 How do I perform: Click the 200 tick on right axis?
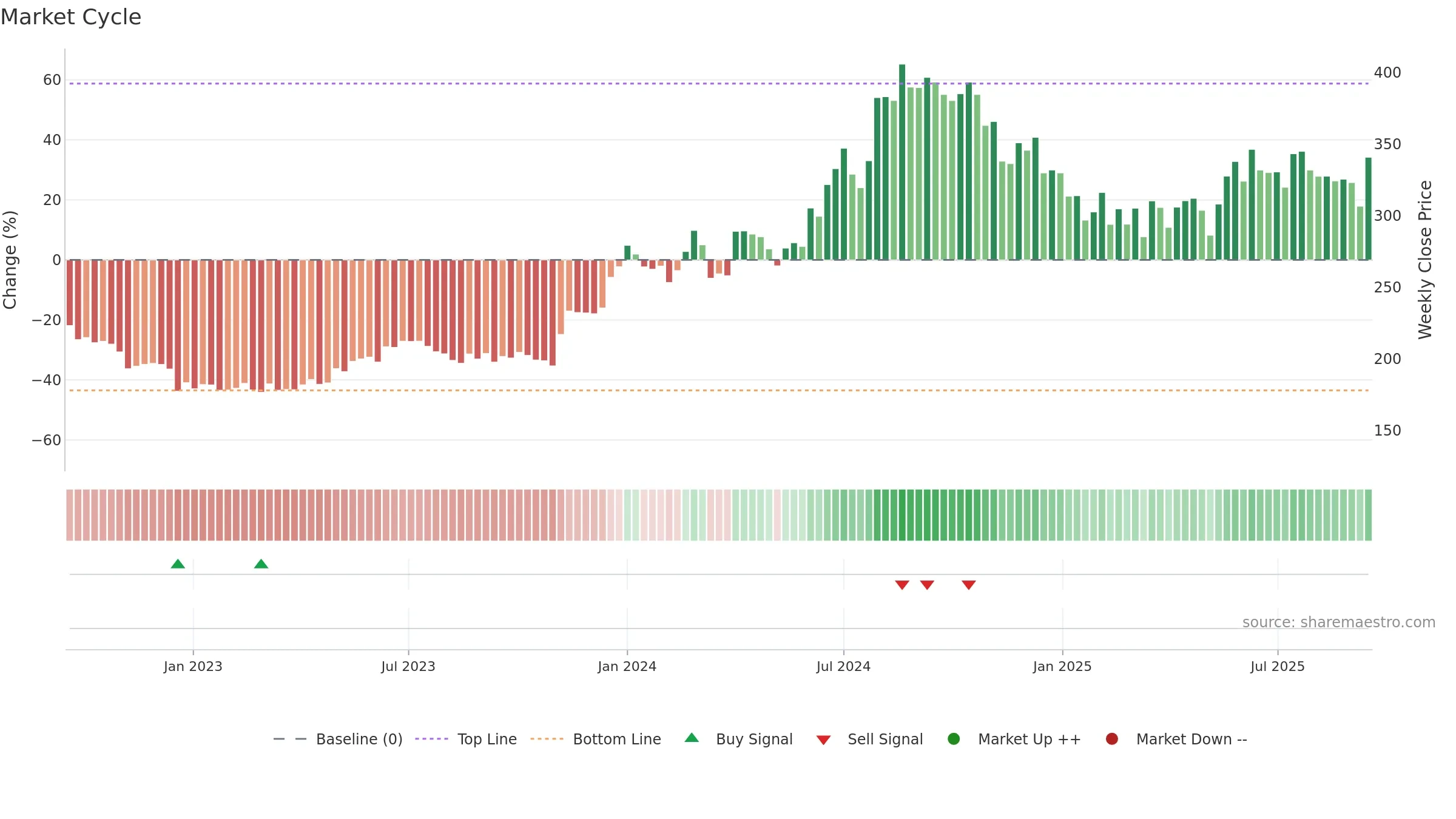[1387, 359]
